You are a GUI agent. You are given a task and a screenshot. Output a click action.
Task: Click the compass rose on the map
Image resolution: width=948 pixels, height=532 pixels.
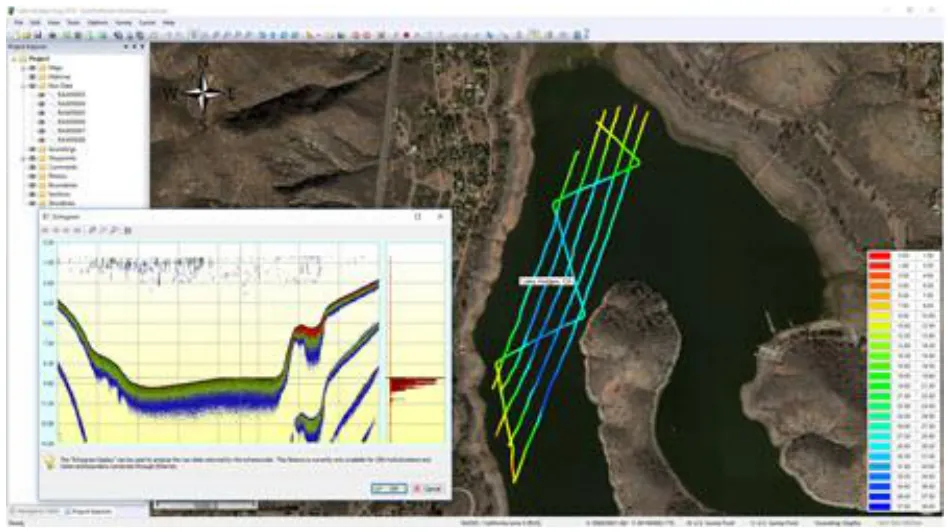[x=204, y=92]
